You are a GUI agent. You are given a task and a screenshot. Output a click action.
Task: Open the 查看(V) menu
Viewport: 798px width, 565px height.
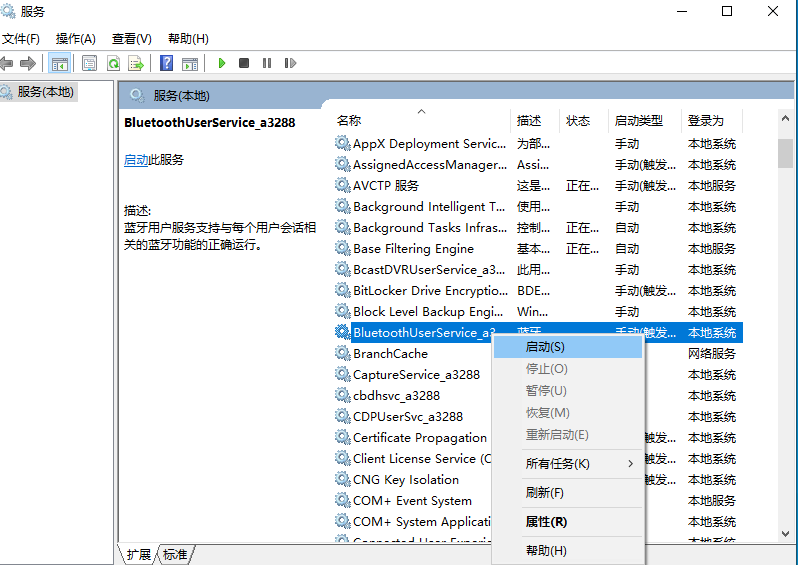tap(132, 39)
